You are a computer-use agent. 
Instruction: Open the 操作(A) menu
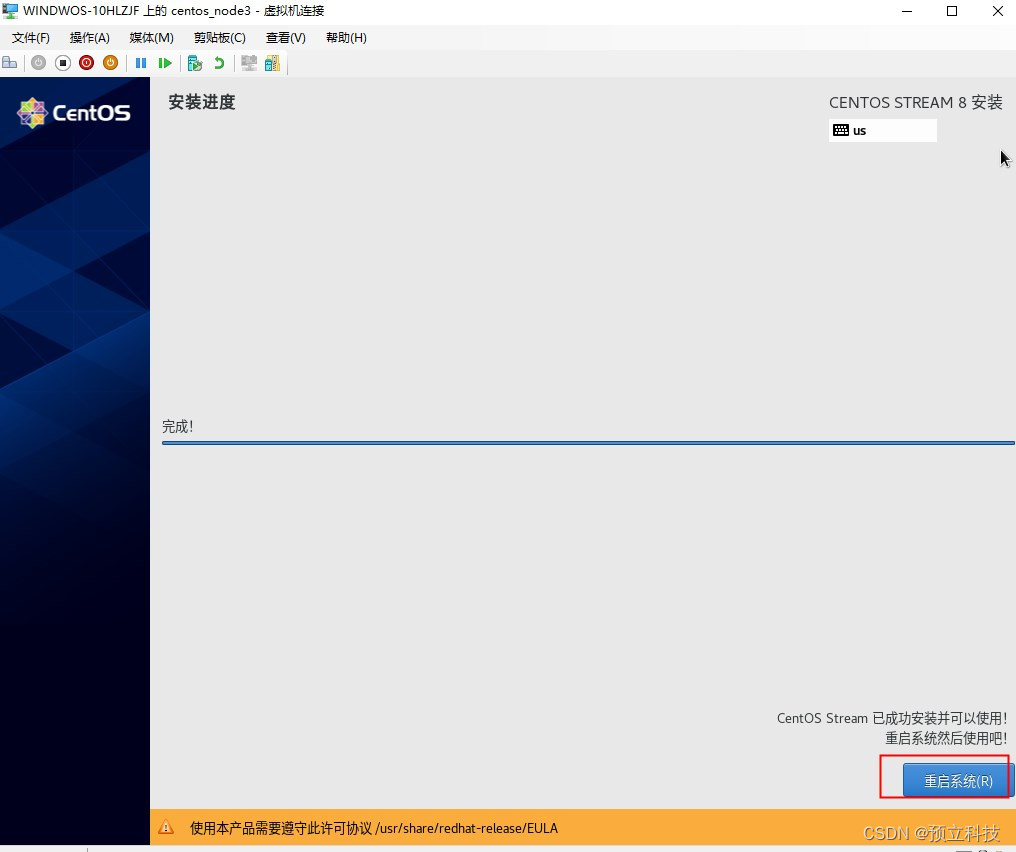click(x=89, y=38)
